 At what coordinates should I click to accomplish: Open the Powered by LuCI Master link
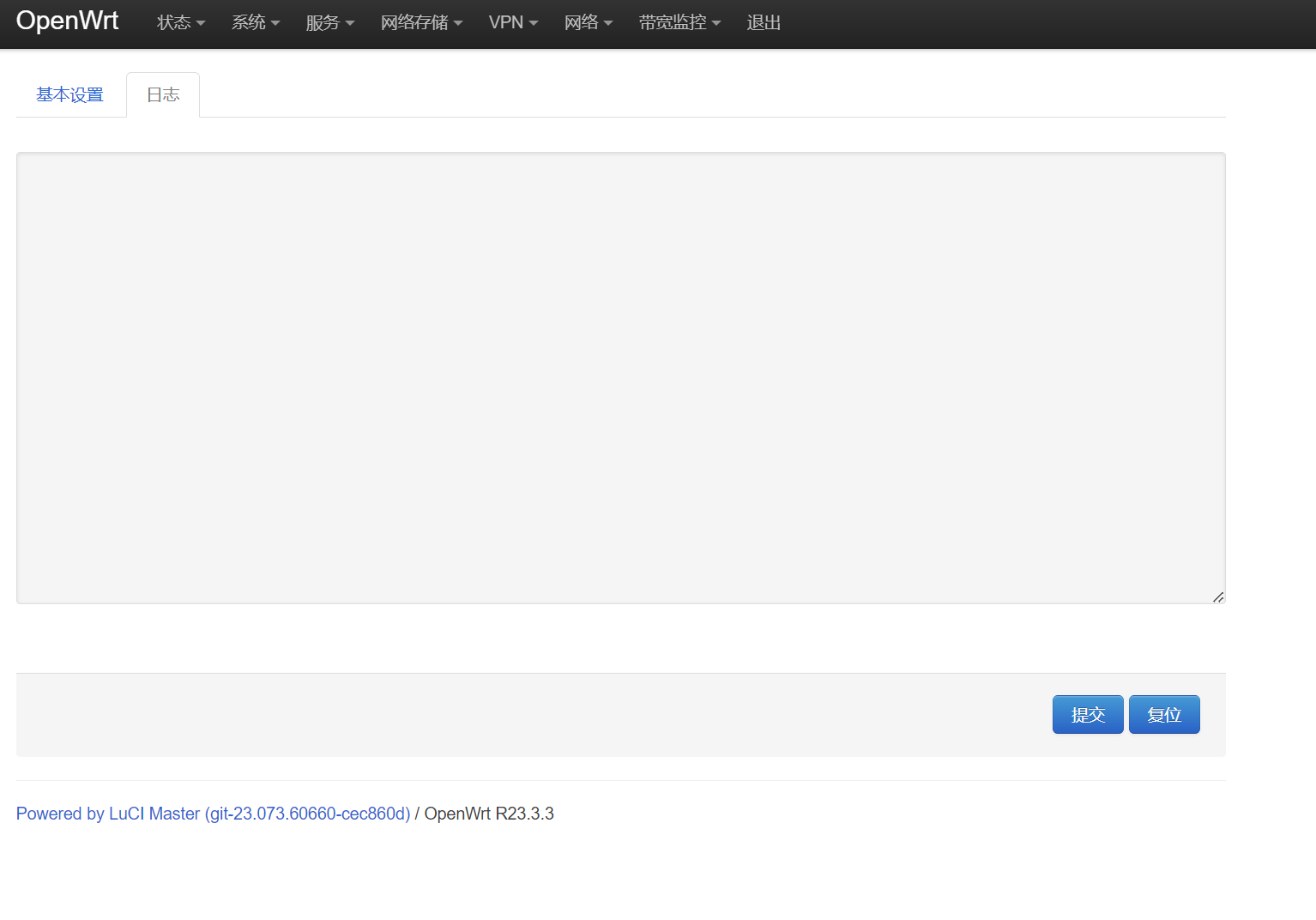214,814
